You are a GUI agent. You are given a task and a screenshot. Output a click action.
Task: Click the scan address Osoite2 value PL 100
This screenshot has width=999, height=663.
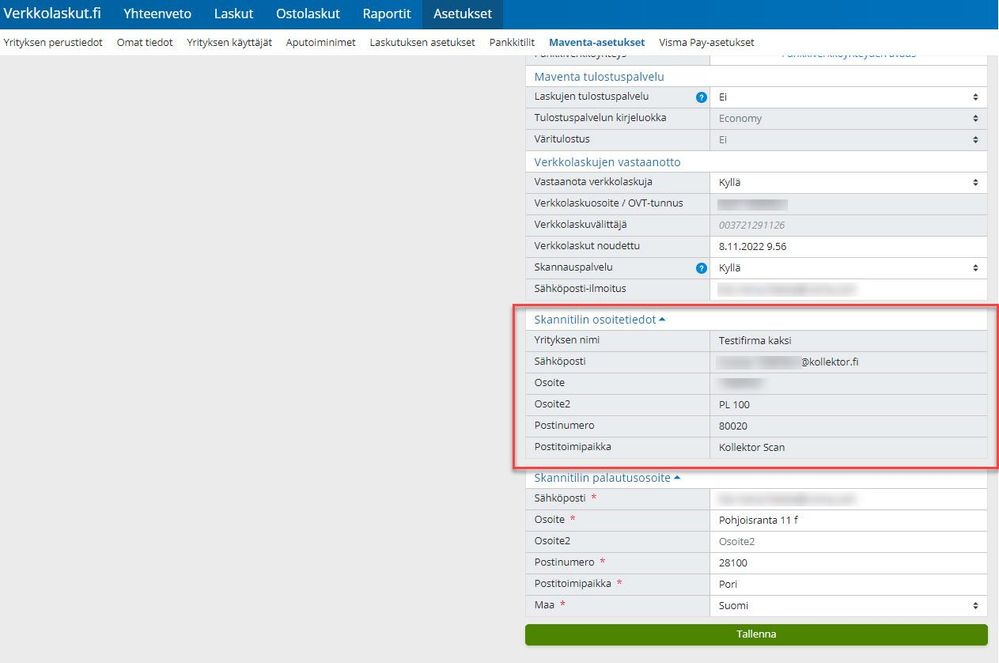click(734, 405)
